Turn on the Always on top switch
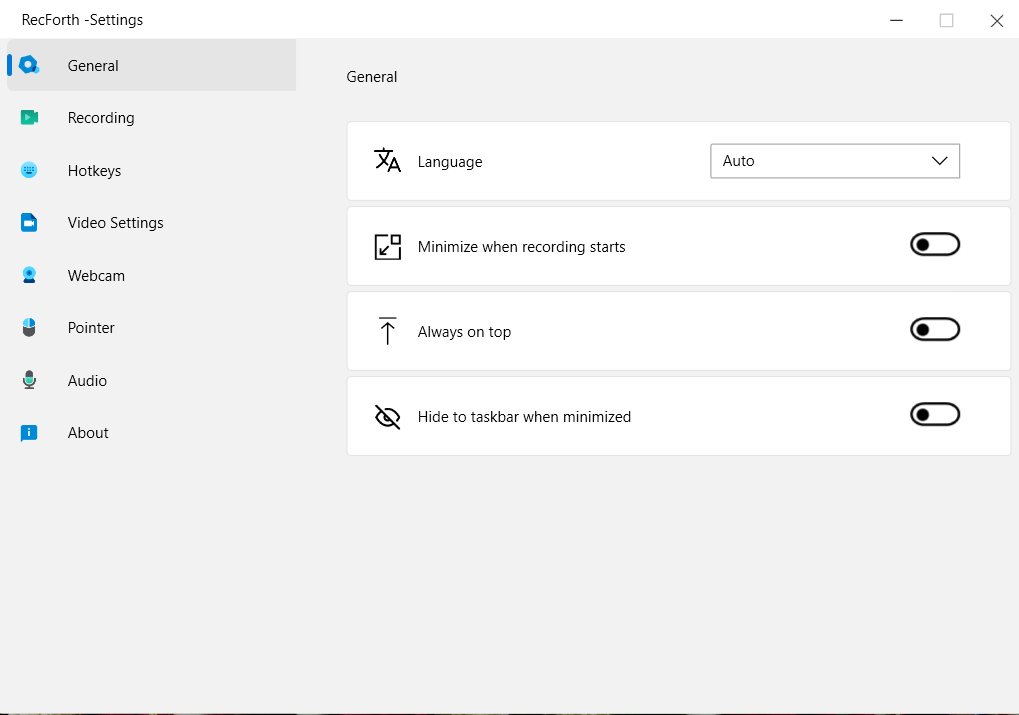The width and height of the screenshot is (1019, 715). (x=935, y=330)
